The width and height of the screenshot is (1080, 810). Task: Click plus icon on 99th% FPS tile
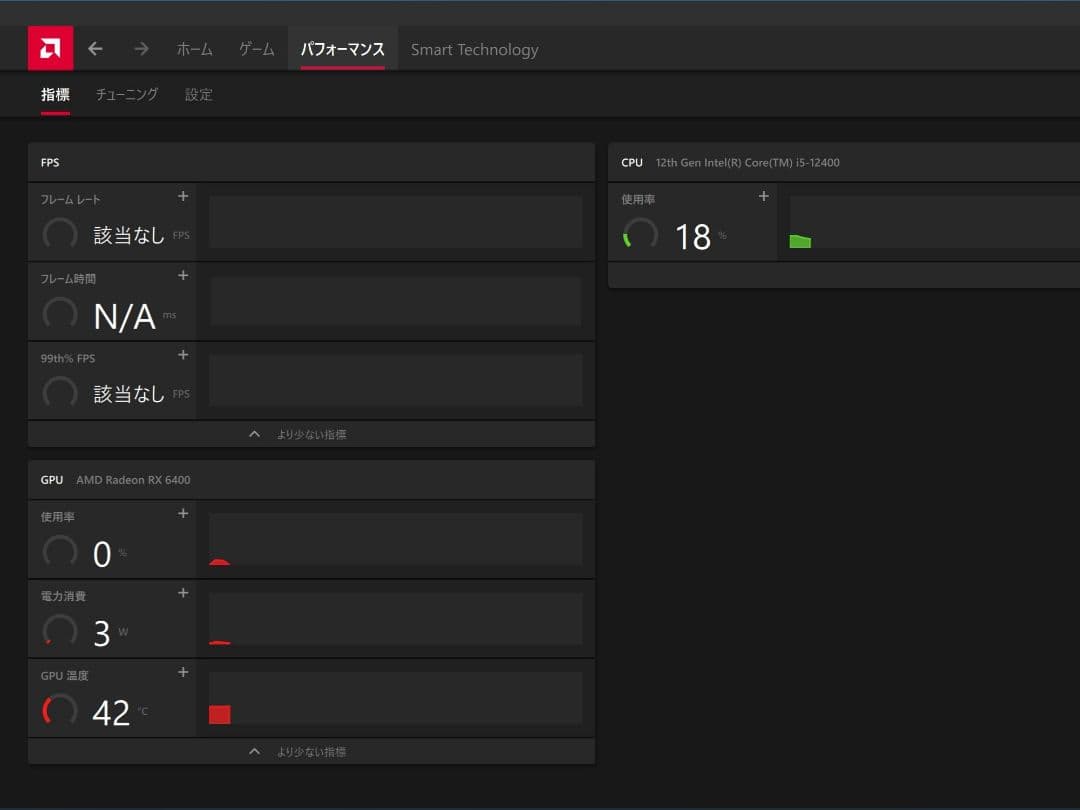pos(183,355)
